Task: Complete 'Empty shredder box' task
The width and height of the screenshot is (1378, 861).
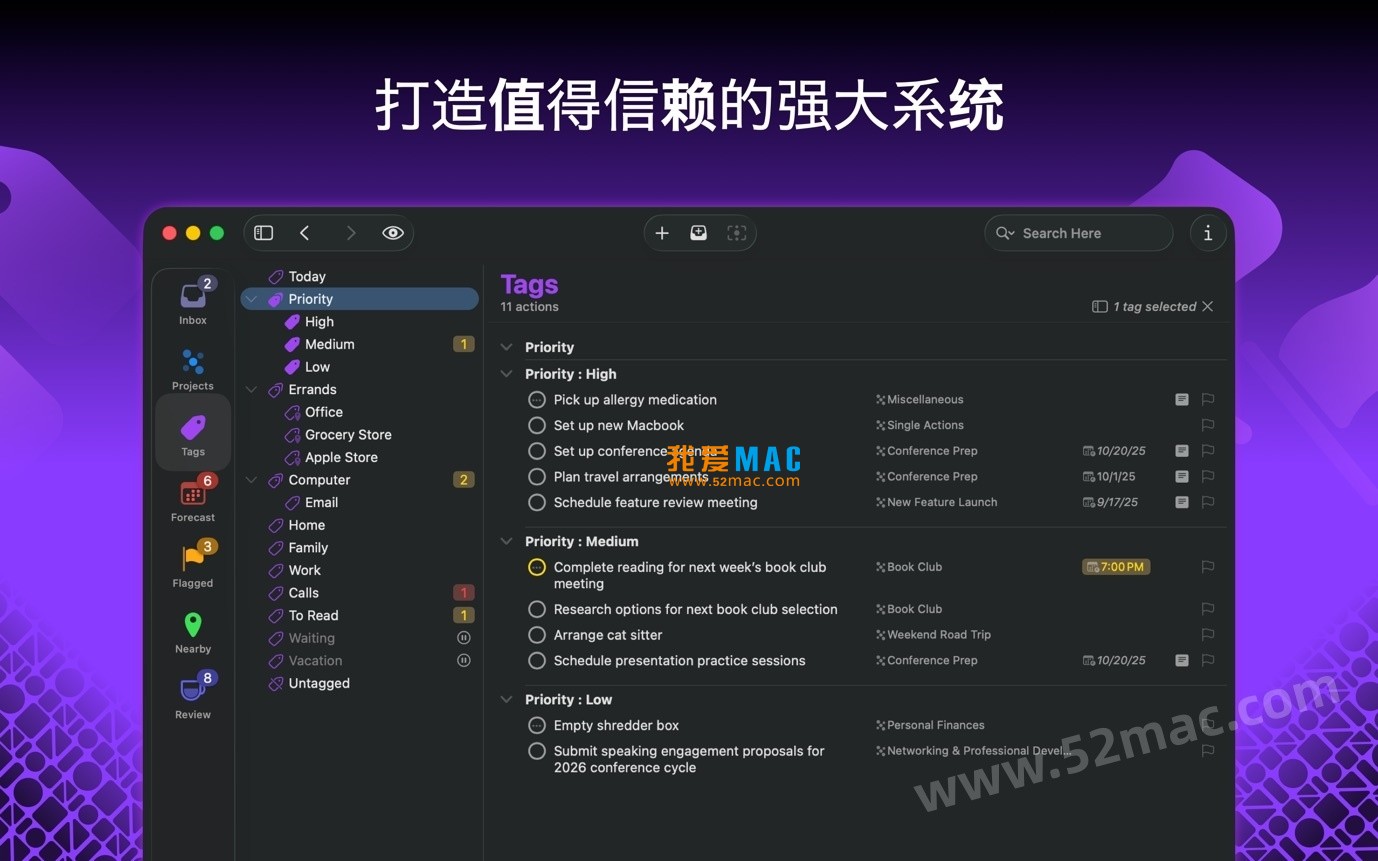Action: click(x=537, y=725)
